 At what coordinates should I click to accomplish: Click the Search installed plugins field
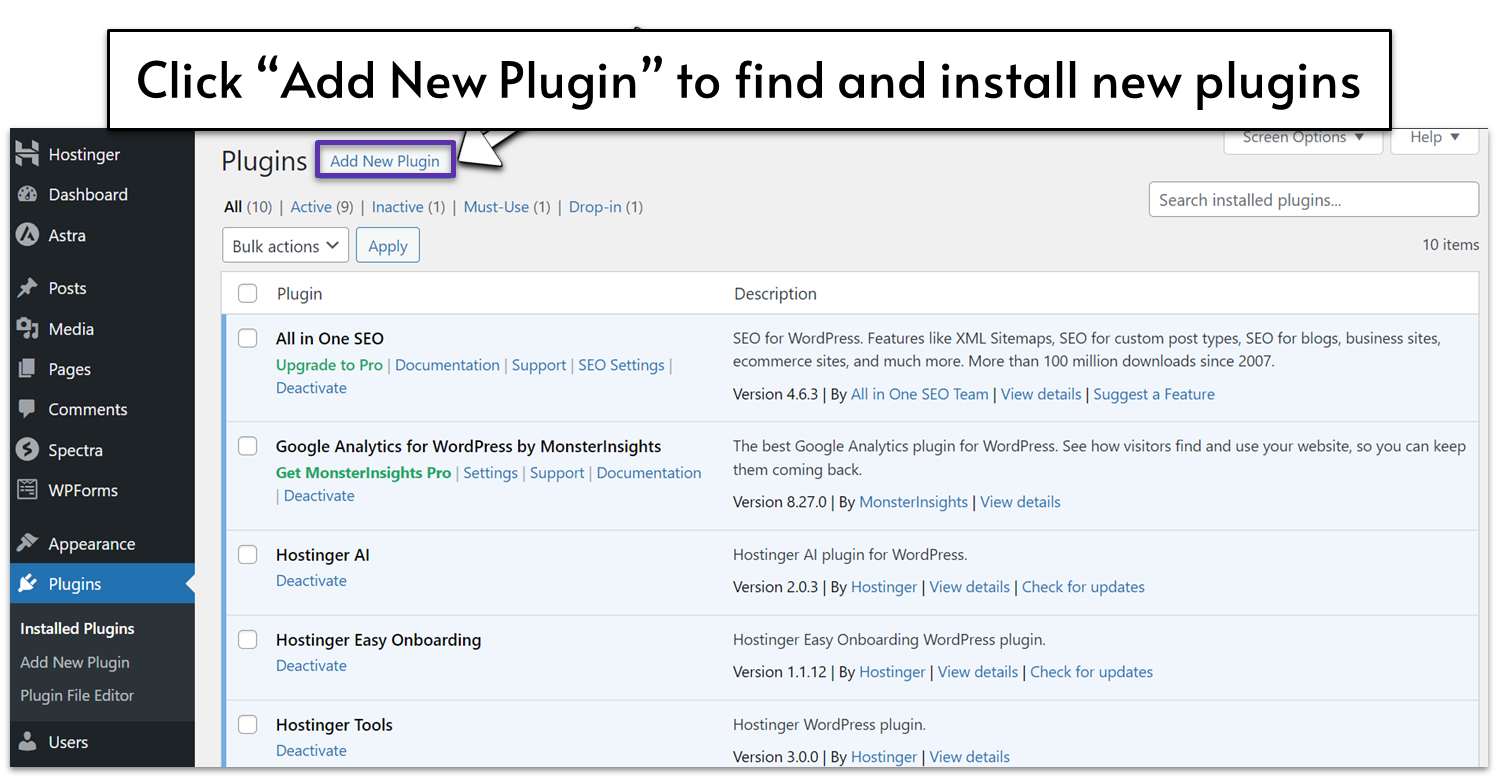[x=1313, y=200]
